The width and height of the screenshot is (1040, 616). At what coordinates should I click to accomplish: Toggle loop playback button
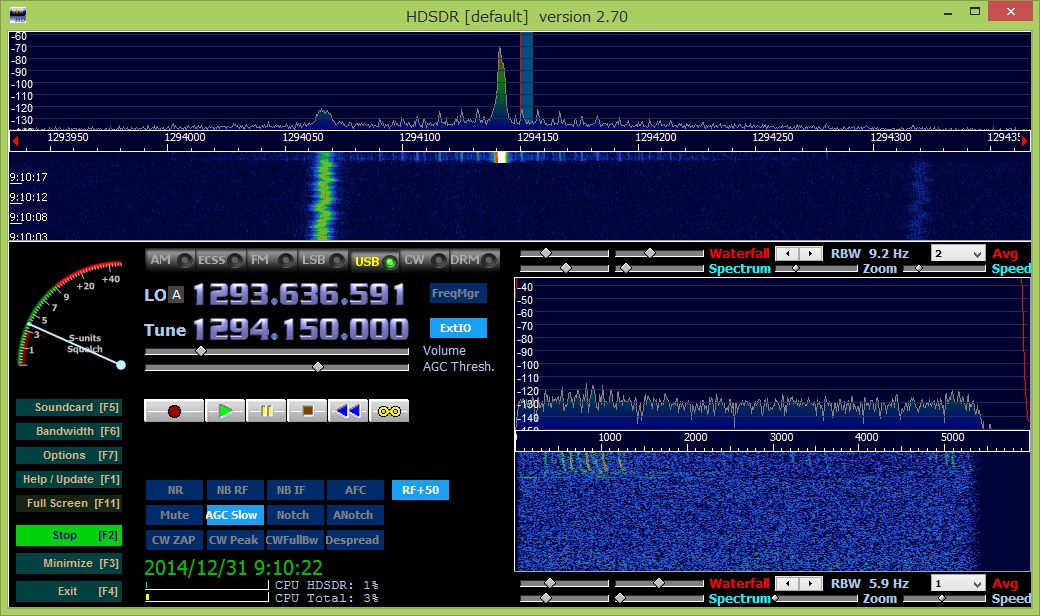(x=389, y=411)
